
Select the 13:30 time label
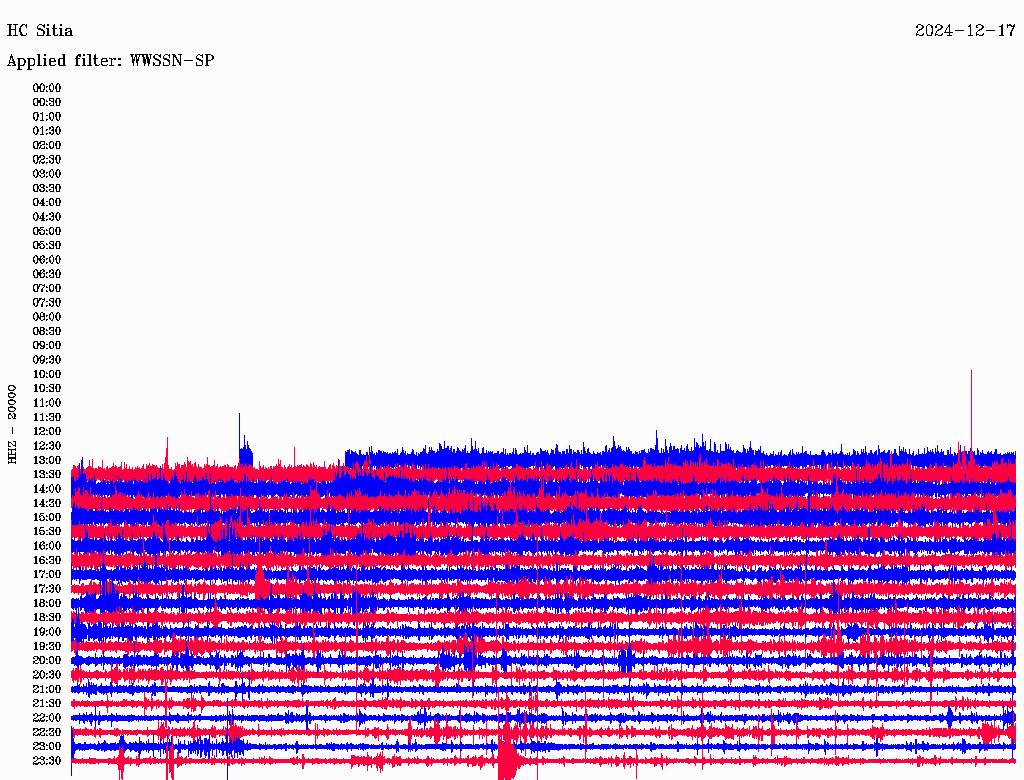coord(47,475)
